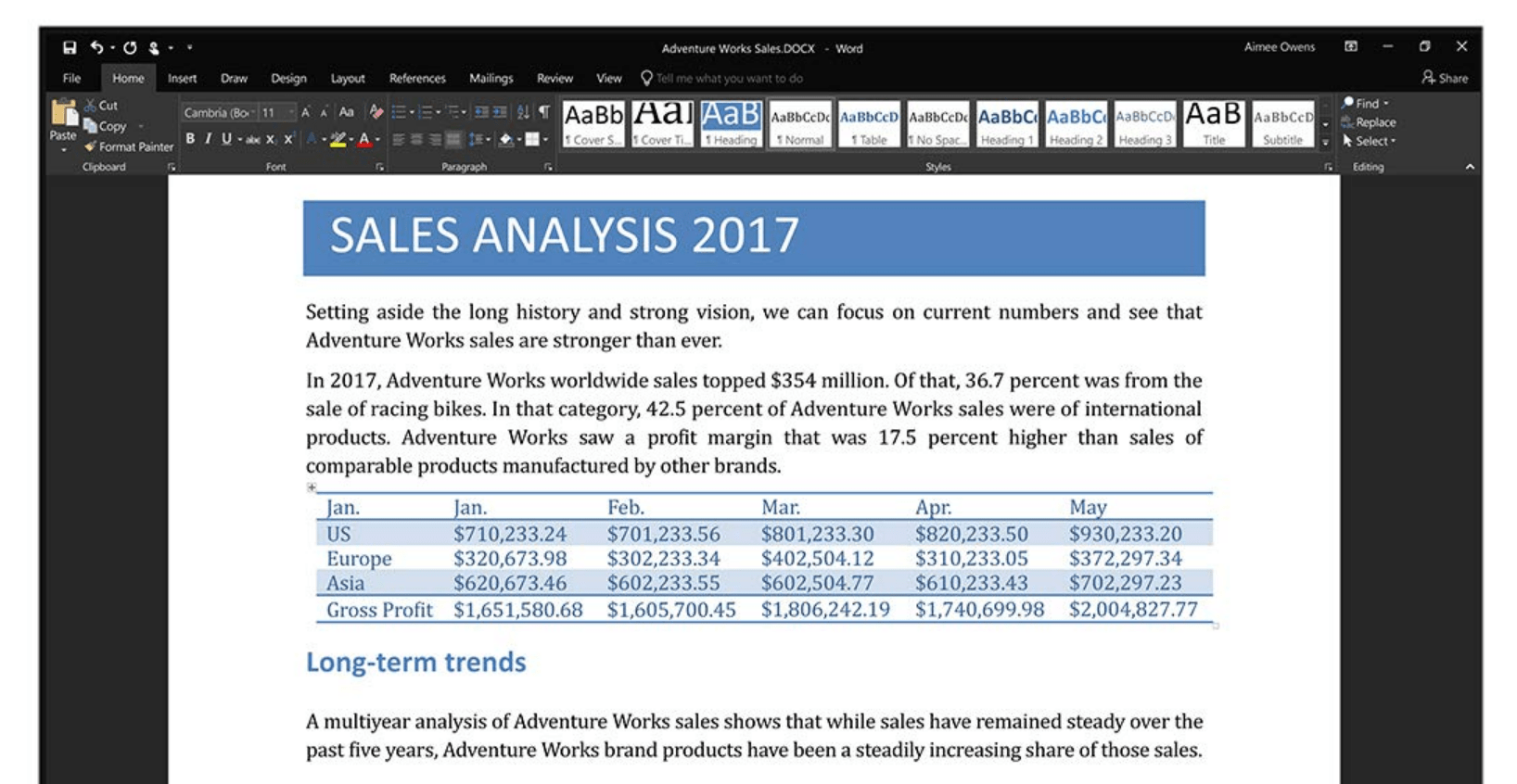Toggle show paragraph marks
Screen dimensions: 1517x784
point(544,112)
